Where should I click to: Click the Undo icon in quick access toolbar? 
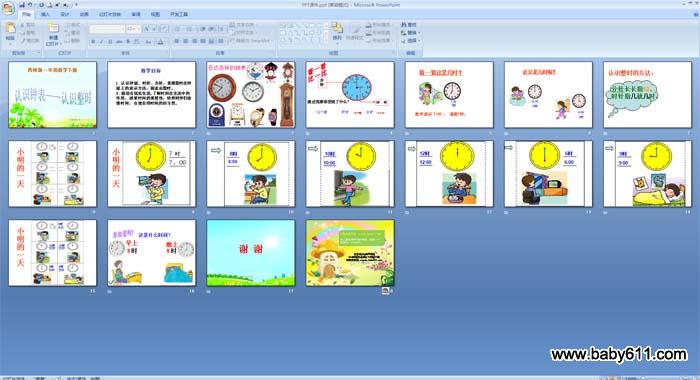pyautogui.click(x=30, y=5)
